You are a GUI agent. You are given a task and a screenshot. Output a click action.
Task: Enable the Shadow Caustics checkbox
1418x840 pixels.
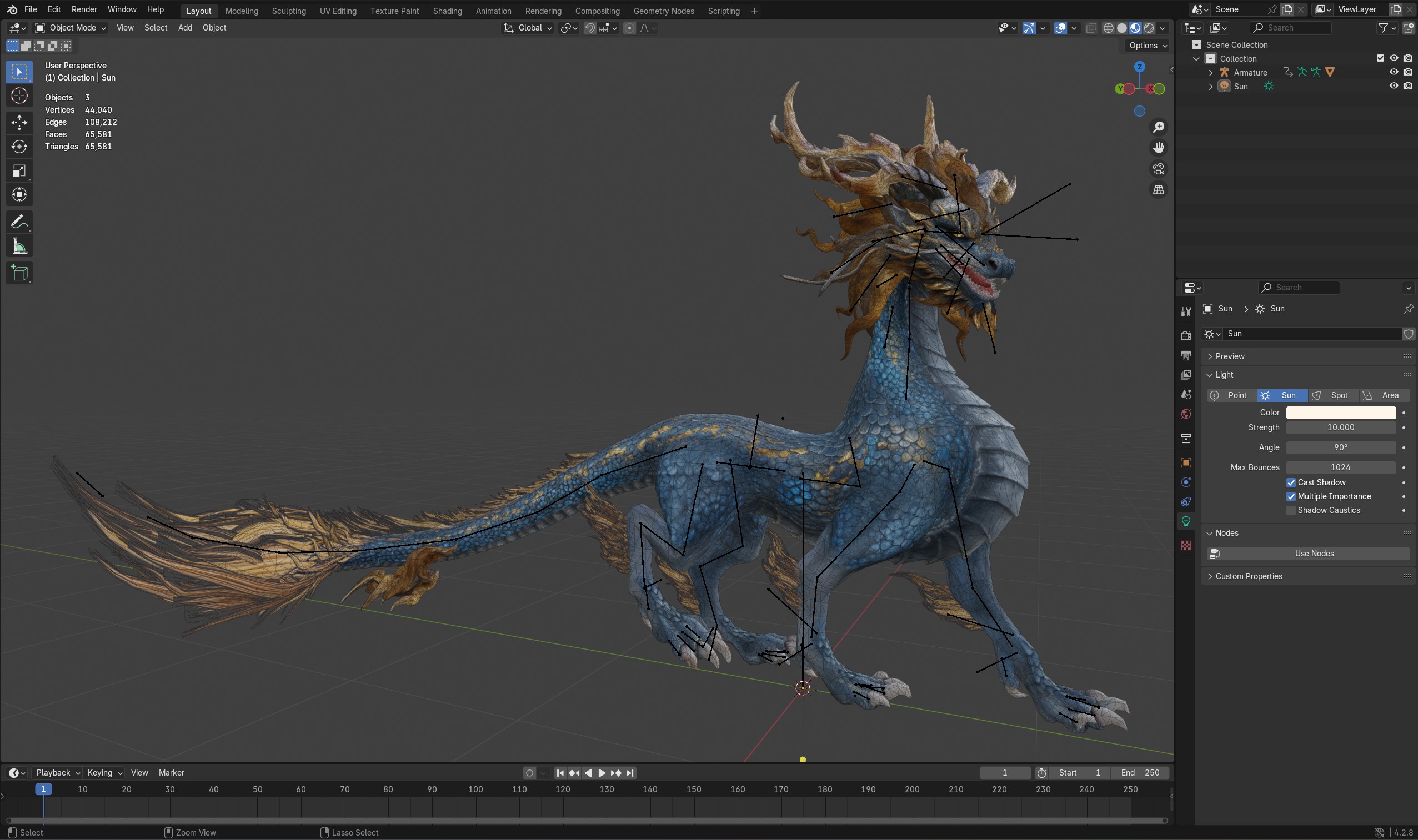click(x=1291, y=510)
